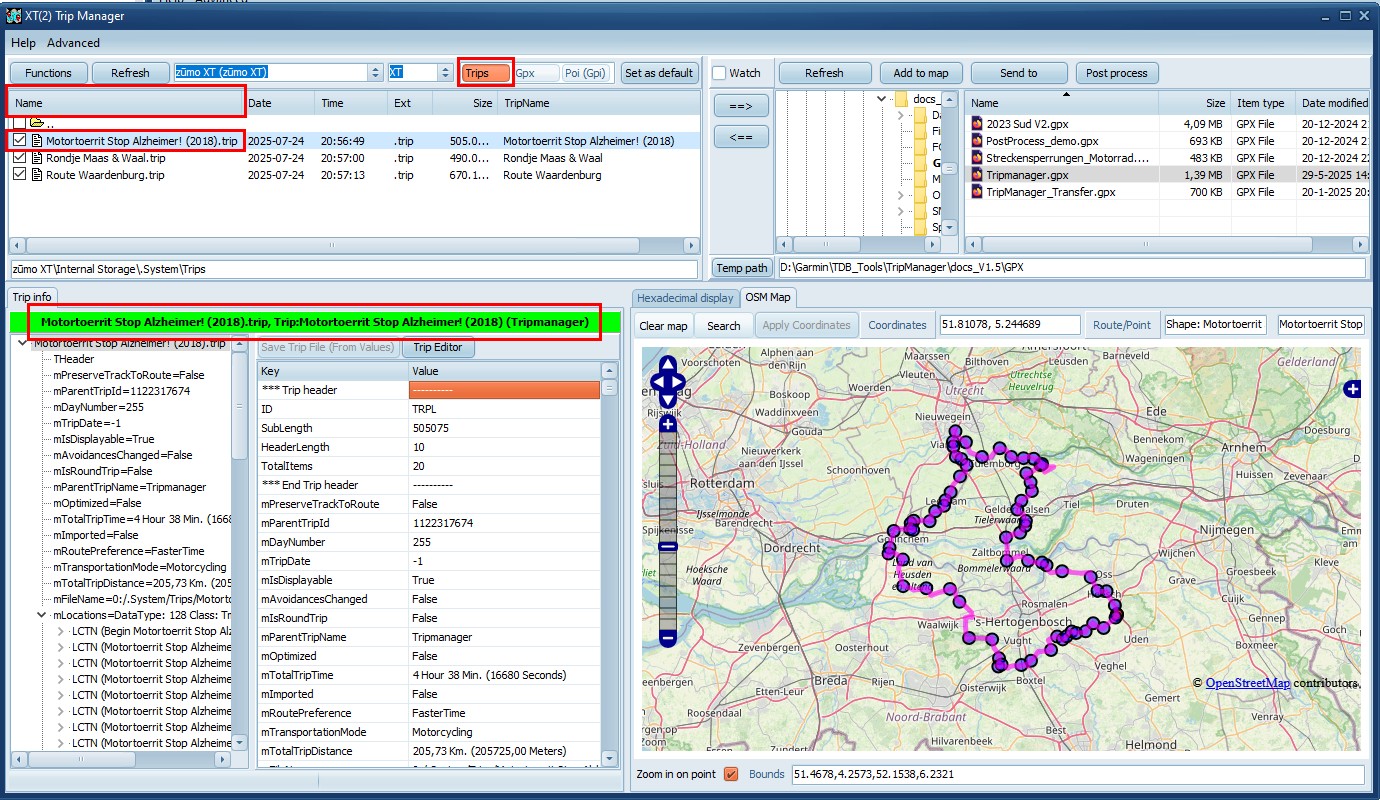
Task: Enable the Watch checkbox
Action: 719,73
